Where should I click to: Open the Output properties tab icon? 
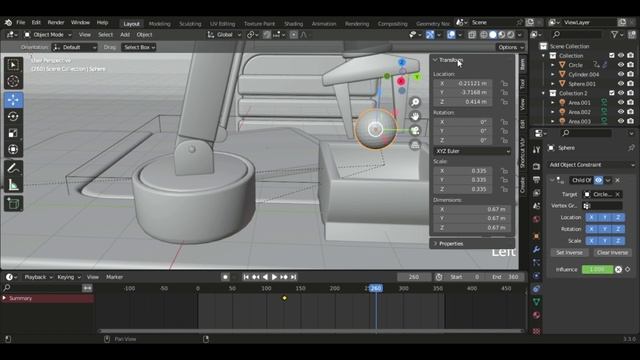coord(536,180)
